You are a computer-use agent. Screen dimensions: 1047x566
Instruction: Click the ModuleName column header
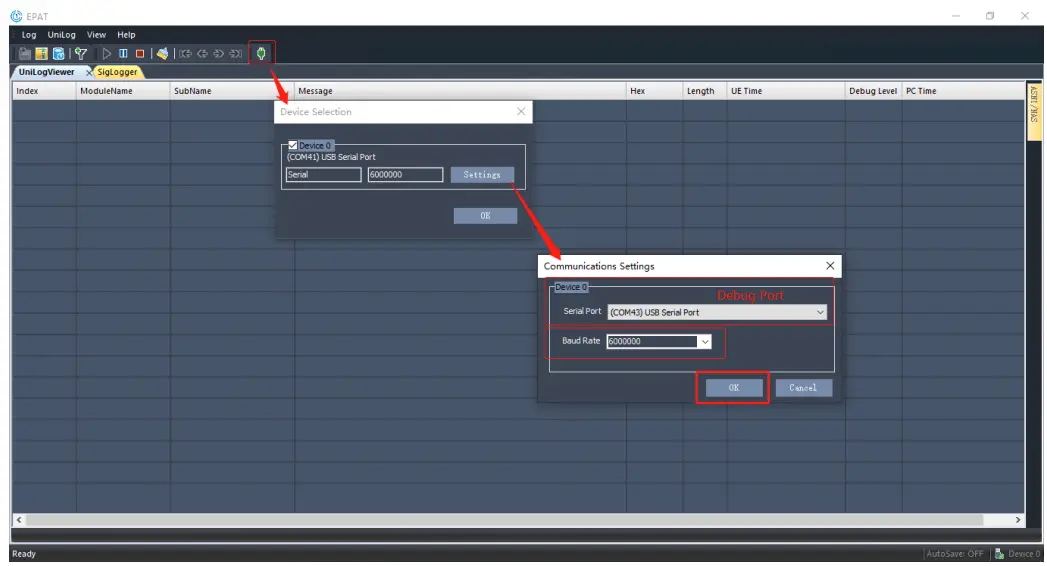(x=123, y=91)
